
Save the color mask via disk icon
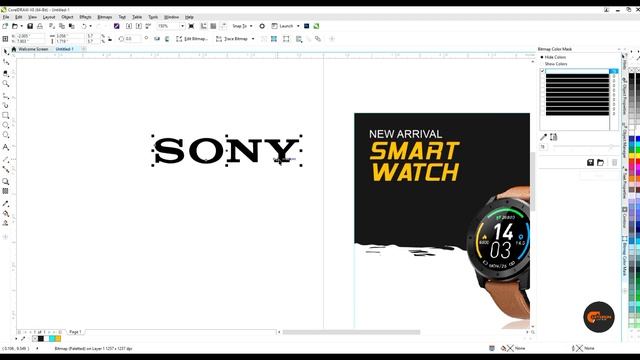[590, 162]
